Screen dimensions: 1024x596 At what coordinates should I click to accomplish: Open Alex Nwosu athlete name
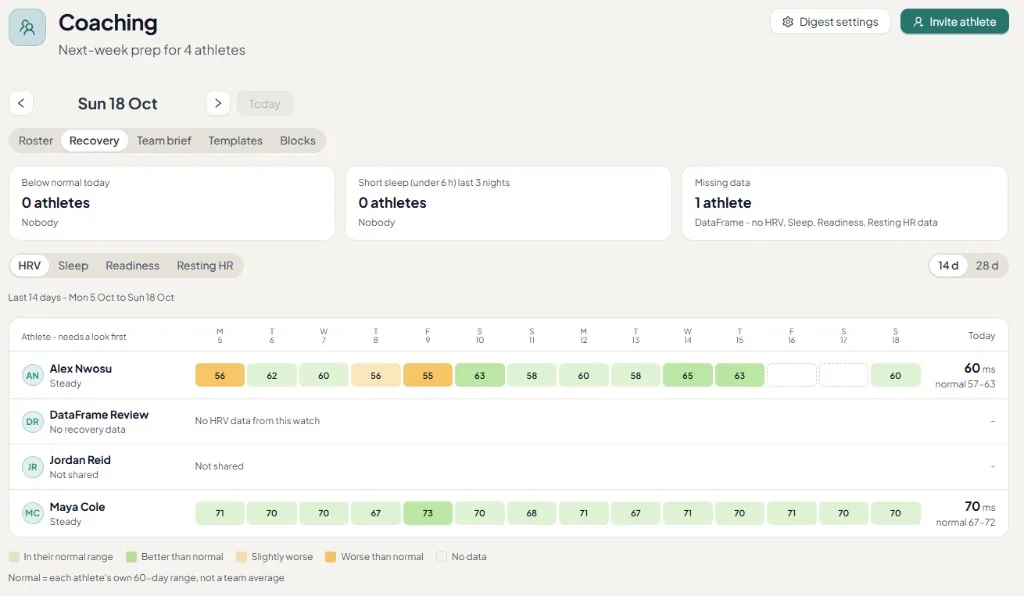click(x=80, y=369)
